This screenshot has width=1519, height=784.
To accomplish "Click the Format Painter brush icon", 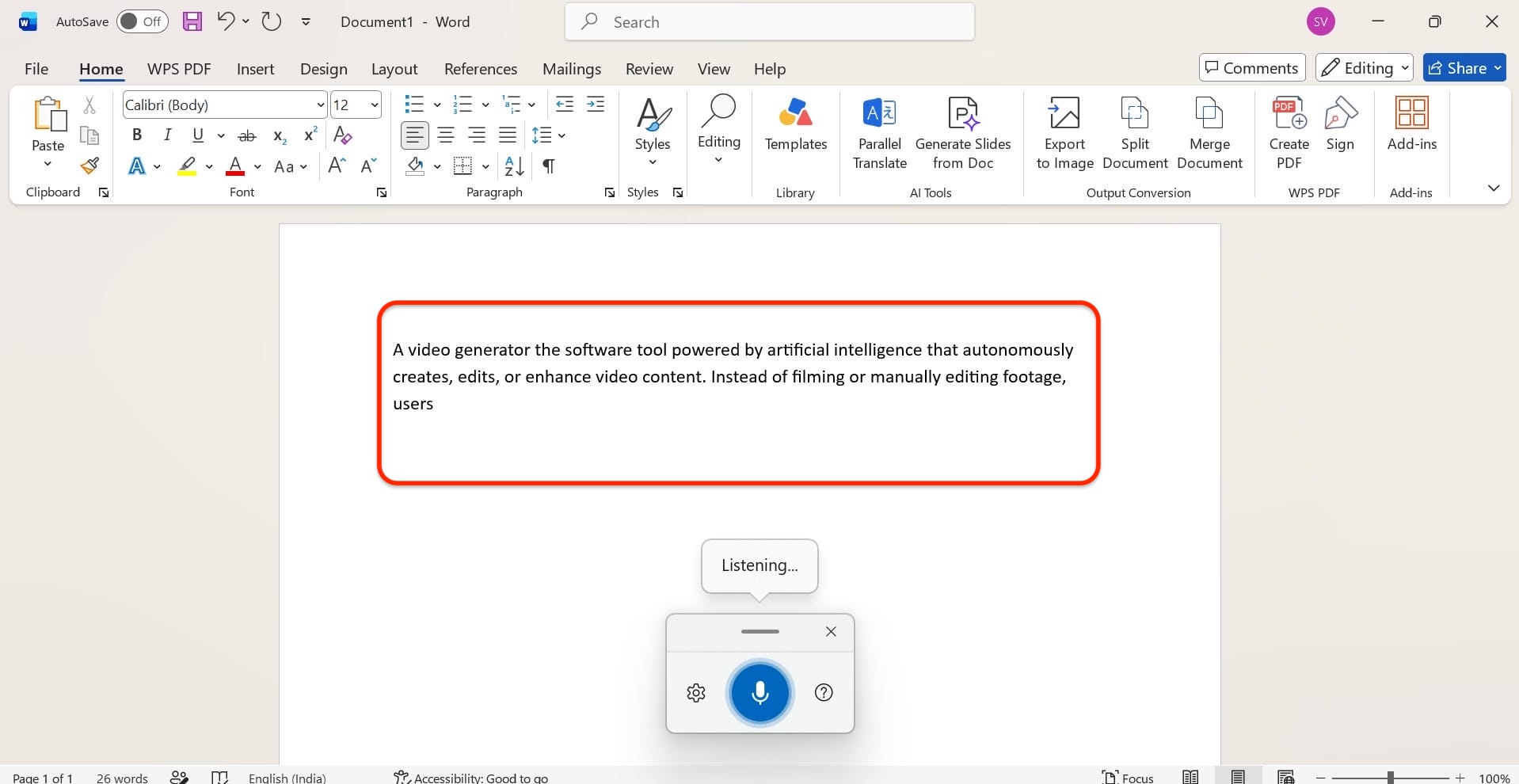I will [x=89, y=166].
